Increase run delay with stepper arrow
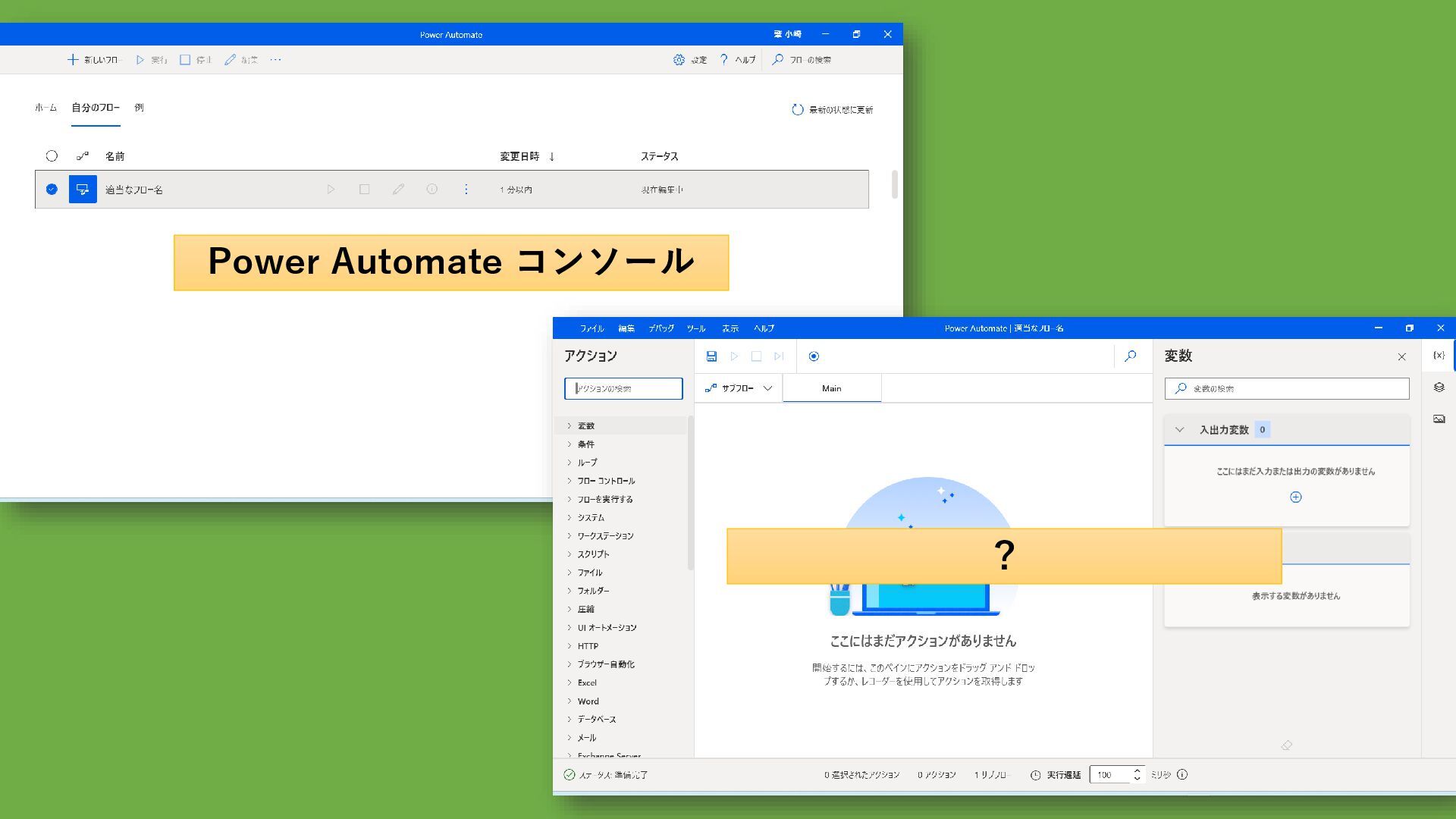 coord(1137,770)
